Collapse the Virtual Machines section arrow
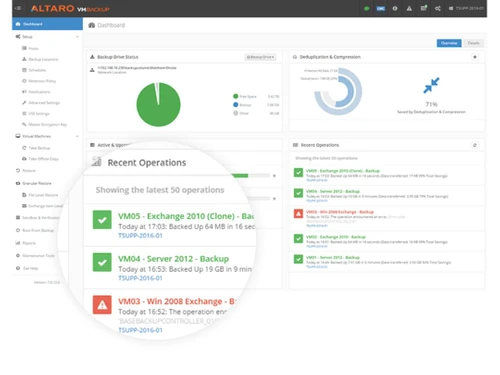The height and width of the screenshot is (375, 500). [x=77, y=136]
